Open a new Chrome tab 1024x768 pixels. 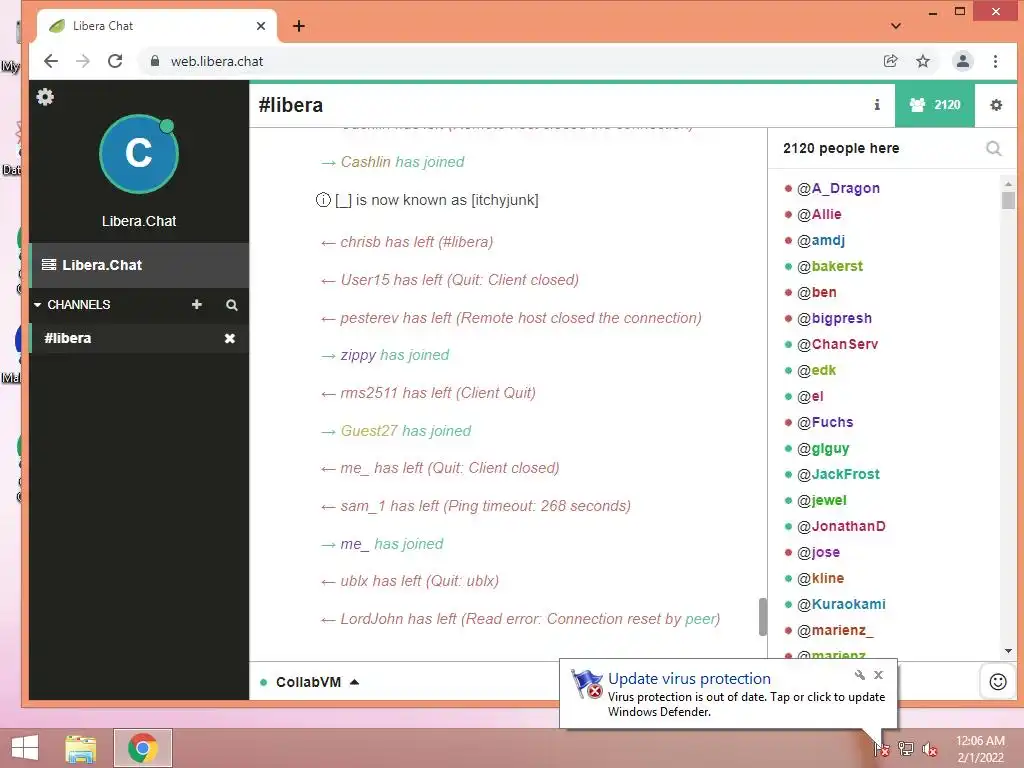pyautogui.click(x=299, y=26)
